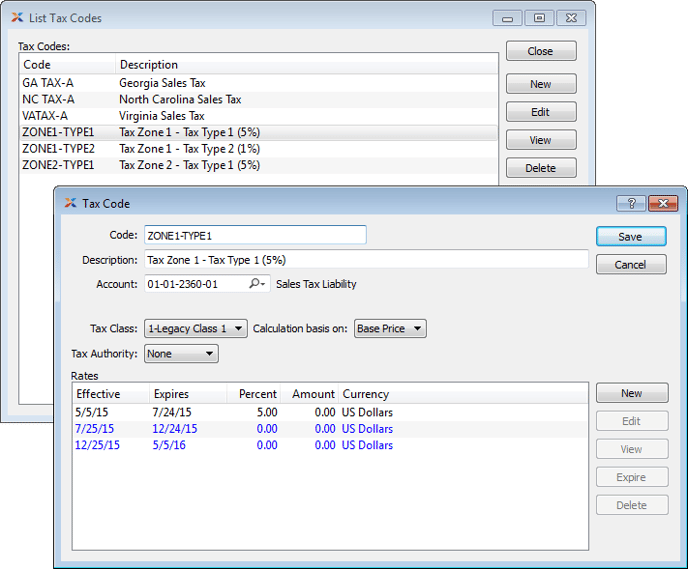The width and height of the screenshot is (688, 569).
Task: Open the Tax Class dropdown
Action: click(196, 328)
